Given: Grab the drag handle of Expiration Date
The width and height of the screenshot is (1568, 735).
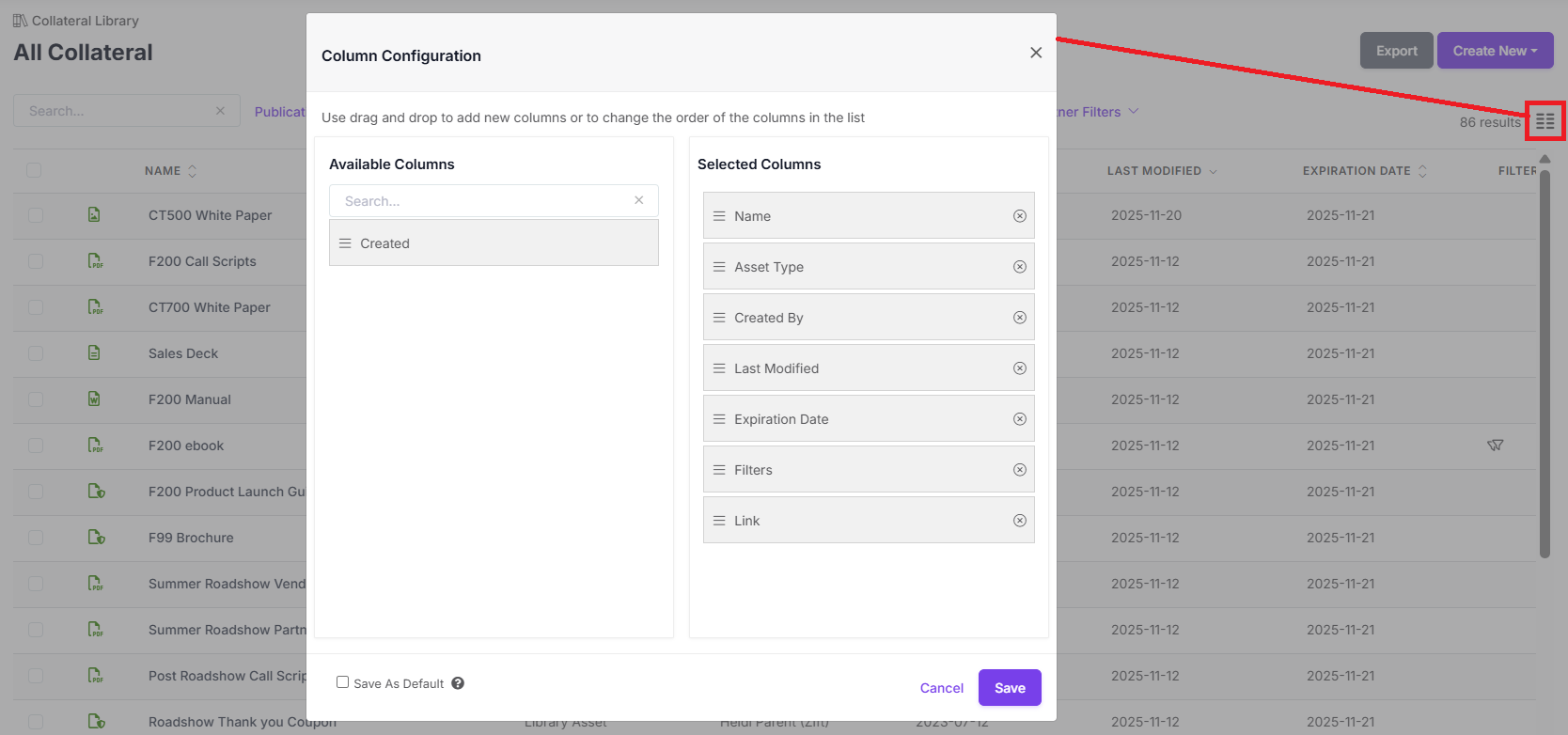Looking at the screenshot, I should (719, 419).
